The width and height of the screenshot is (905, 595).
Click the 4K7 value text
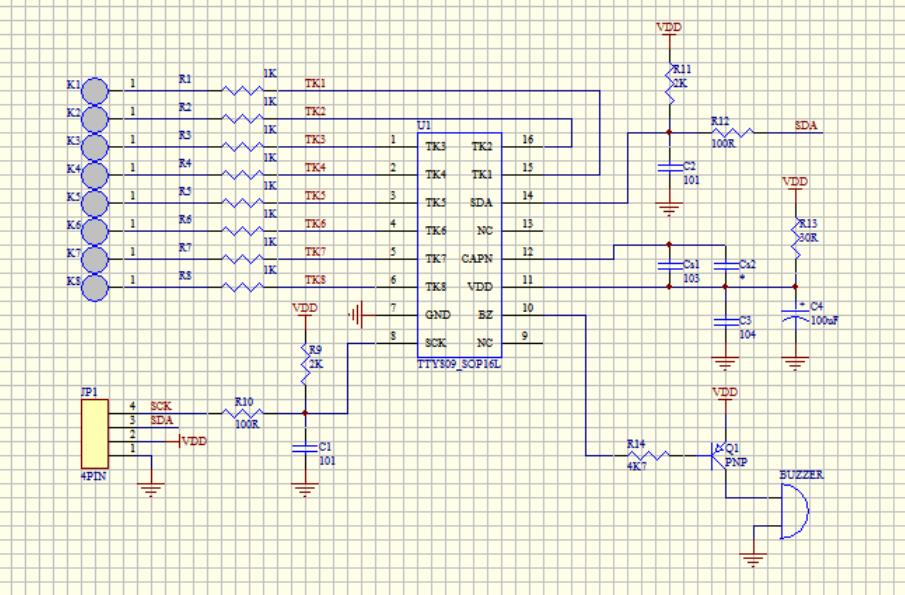pos(637,466)
